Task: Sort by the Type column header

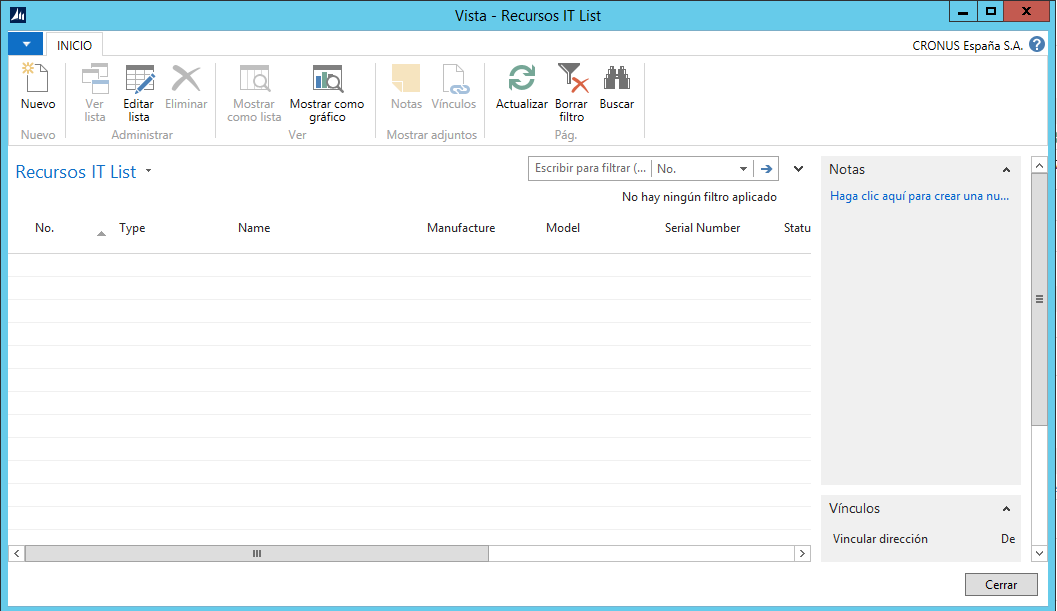Action: [x=132, y=228]
